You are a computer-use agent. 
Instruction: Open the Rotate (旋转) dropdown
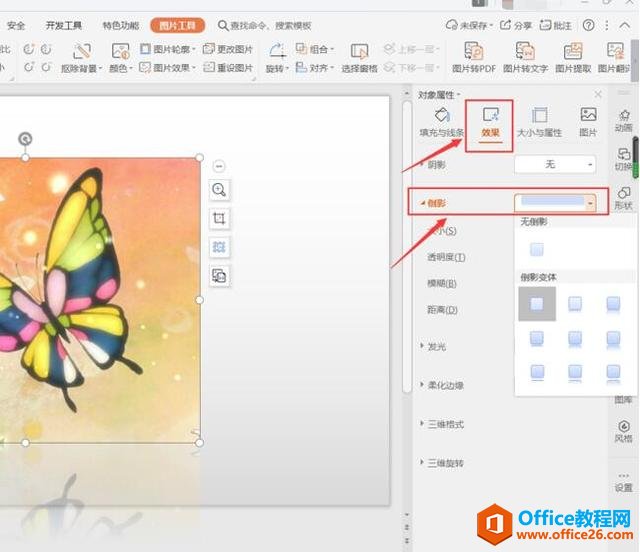point(278,58)
